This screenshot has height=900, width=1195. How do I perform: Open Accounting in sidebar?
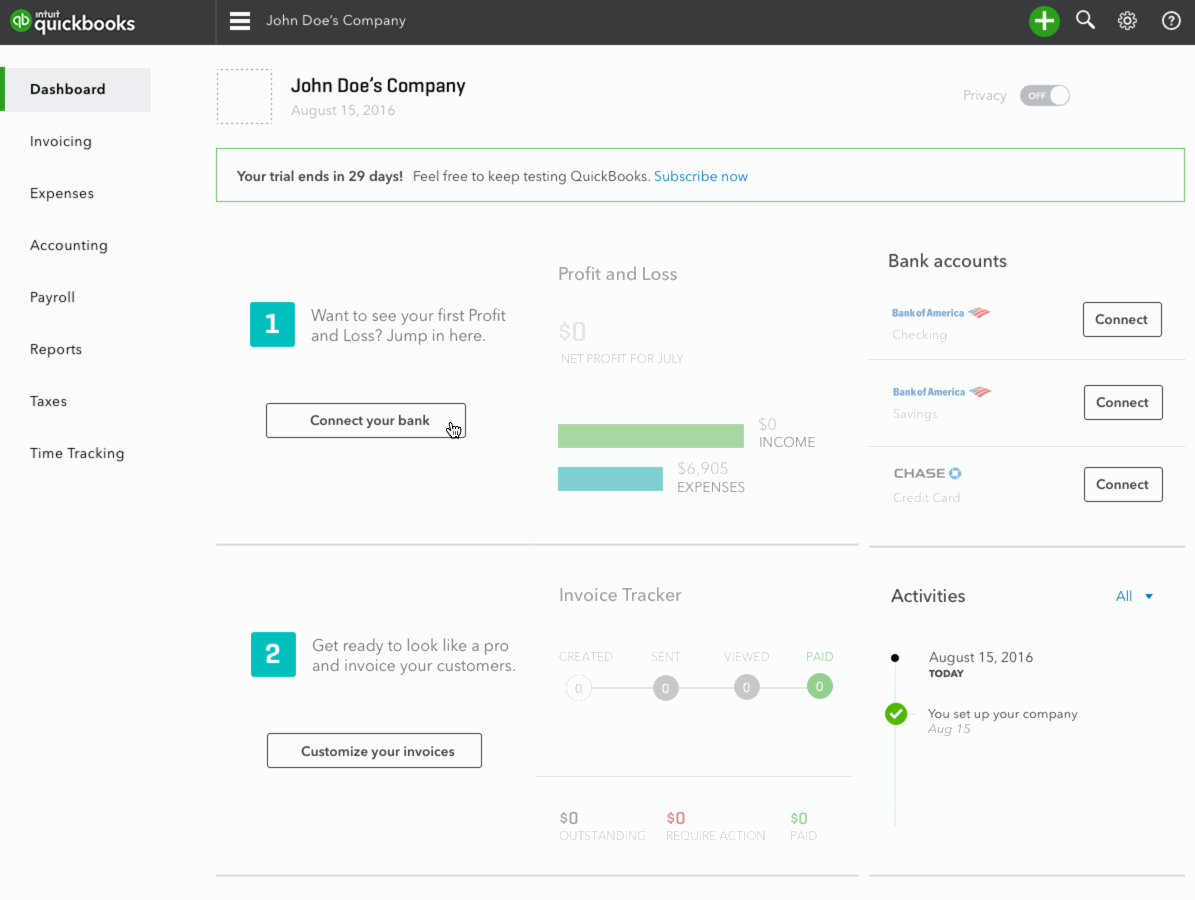[x=69, y=245]
